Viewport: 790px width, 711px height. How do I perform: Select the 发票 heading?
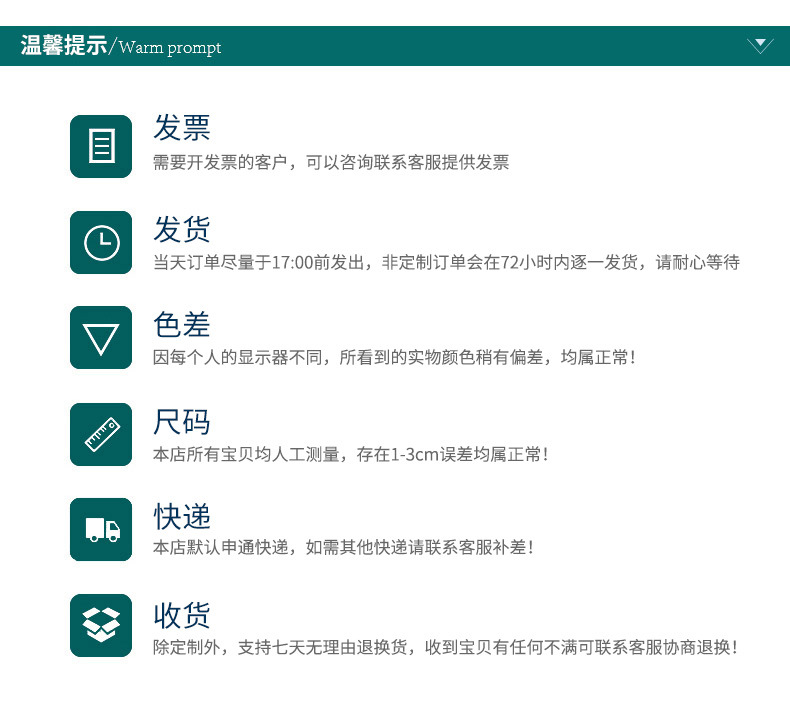pos(182,127)
